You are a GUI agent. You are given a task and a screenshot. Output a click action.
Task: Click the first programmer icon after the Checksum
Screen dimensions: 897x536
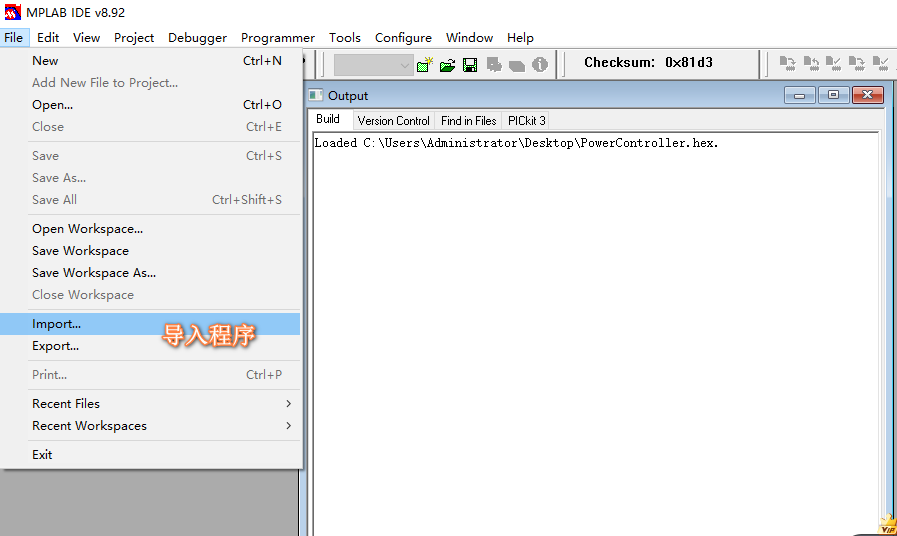pyautogui.click(x=788, y=63)
